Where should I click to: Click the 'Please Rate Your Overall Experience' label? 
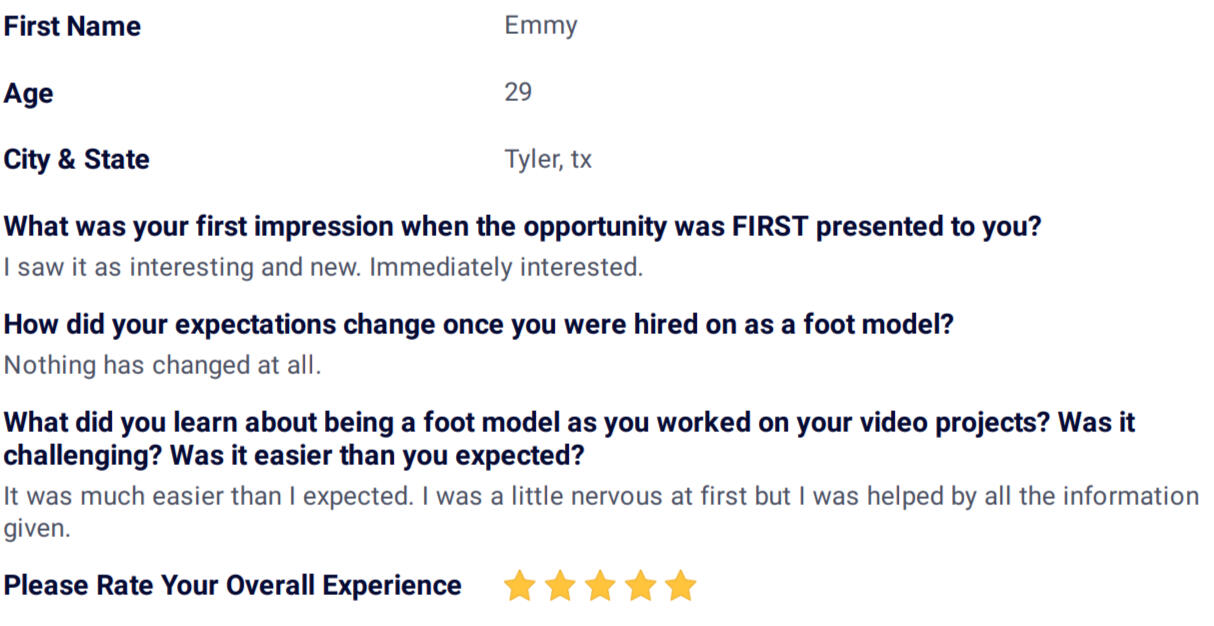232,586
